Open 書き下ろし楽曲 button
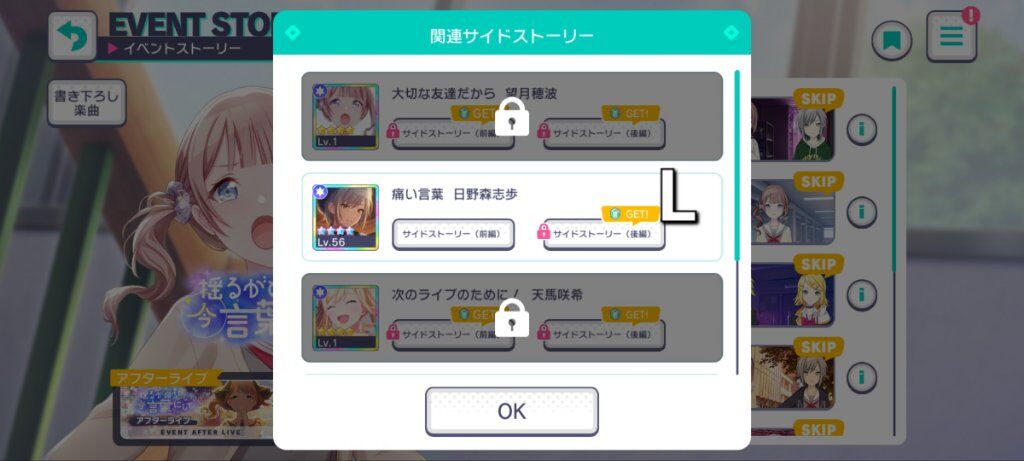1024x461 pixels. click(x=86, y=103)
